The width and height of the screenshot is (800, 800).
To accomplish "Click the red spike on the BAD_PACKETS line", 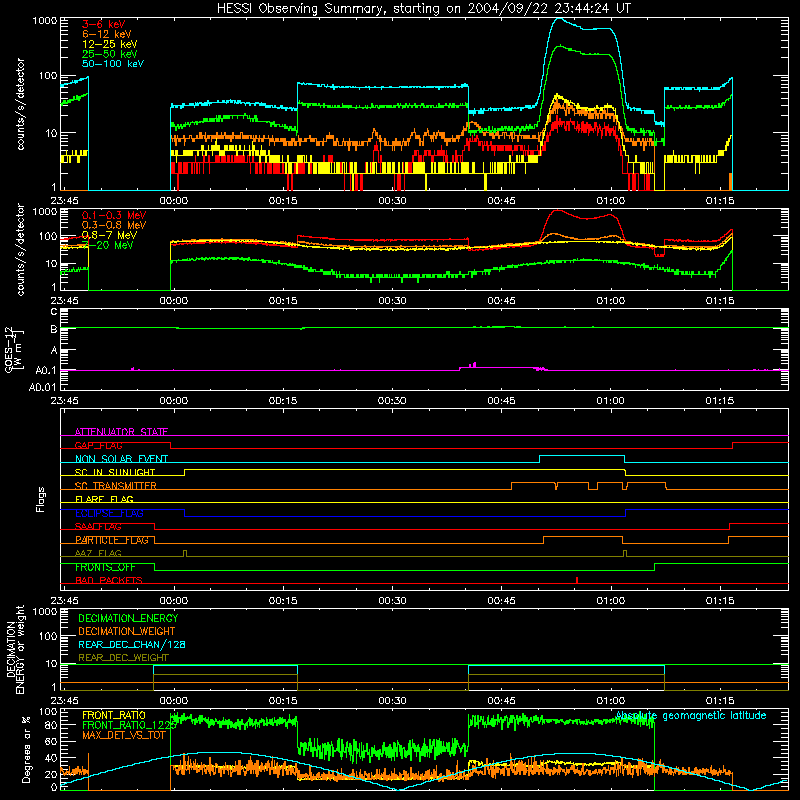I will 577,580.
